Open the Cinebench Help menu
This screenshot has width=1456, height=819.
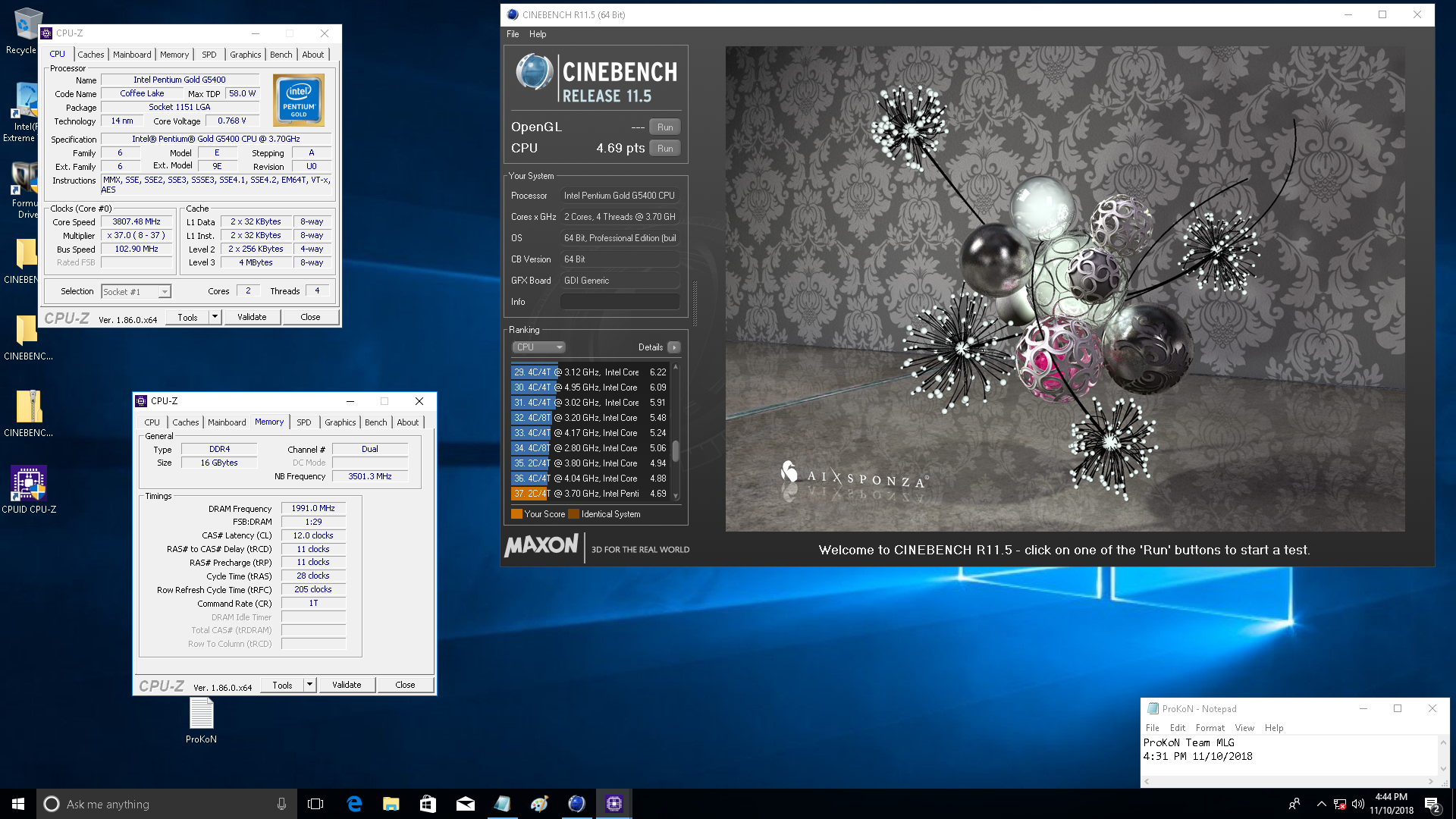click(x=538, y=34)
